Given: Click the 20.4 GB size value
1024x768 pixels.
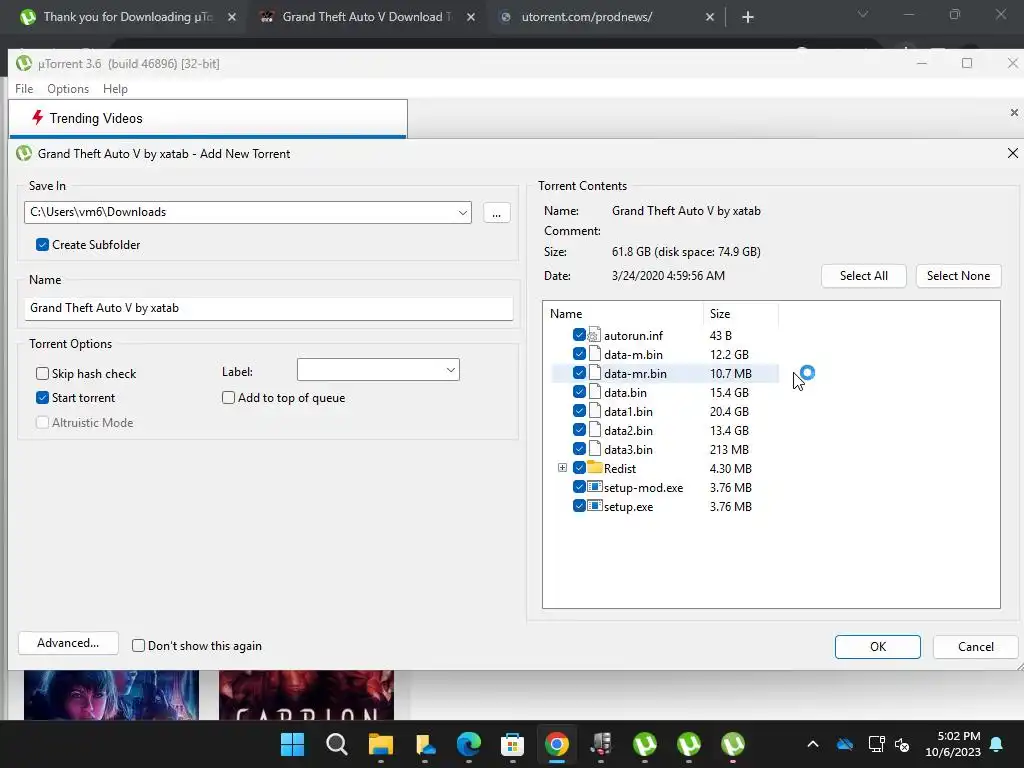Looking at the screenshot, I should [729, 411].
